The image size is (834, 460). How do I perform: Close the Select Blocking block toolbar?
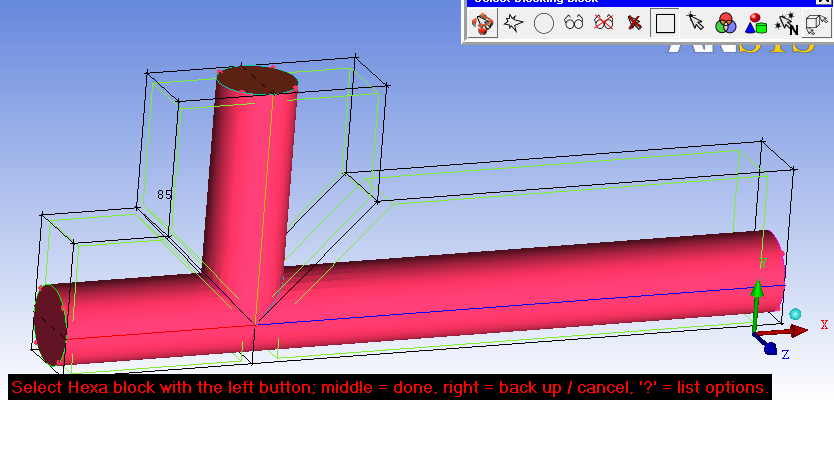click(x=823, y=2)
